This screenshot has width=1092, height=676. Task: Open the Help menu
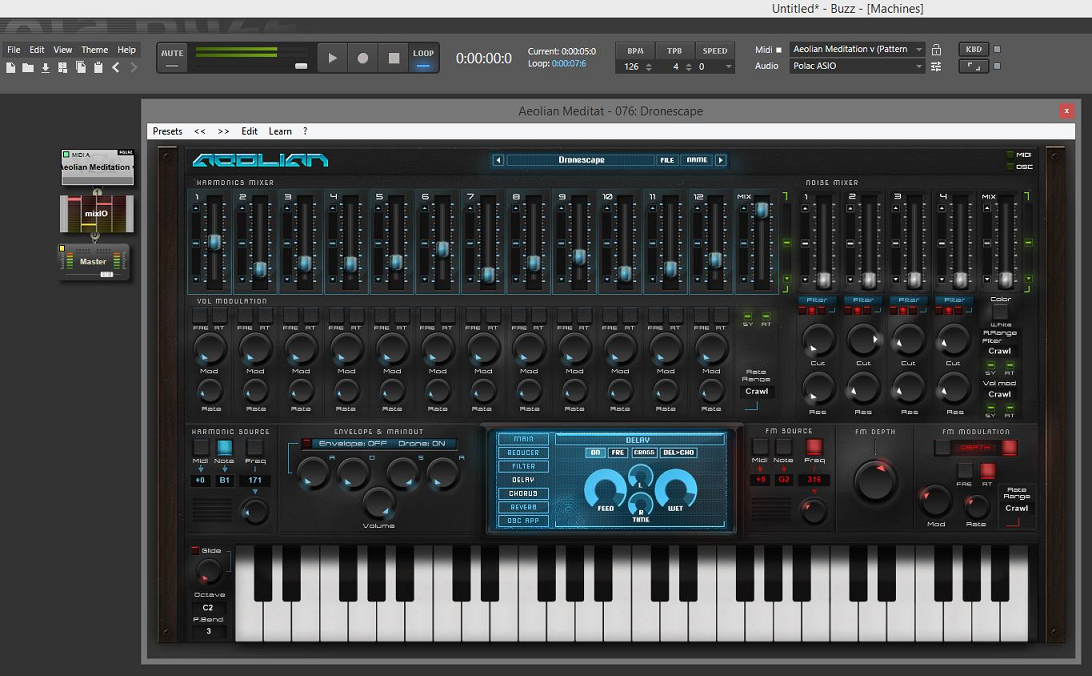pos(127,50)
